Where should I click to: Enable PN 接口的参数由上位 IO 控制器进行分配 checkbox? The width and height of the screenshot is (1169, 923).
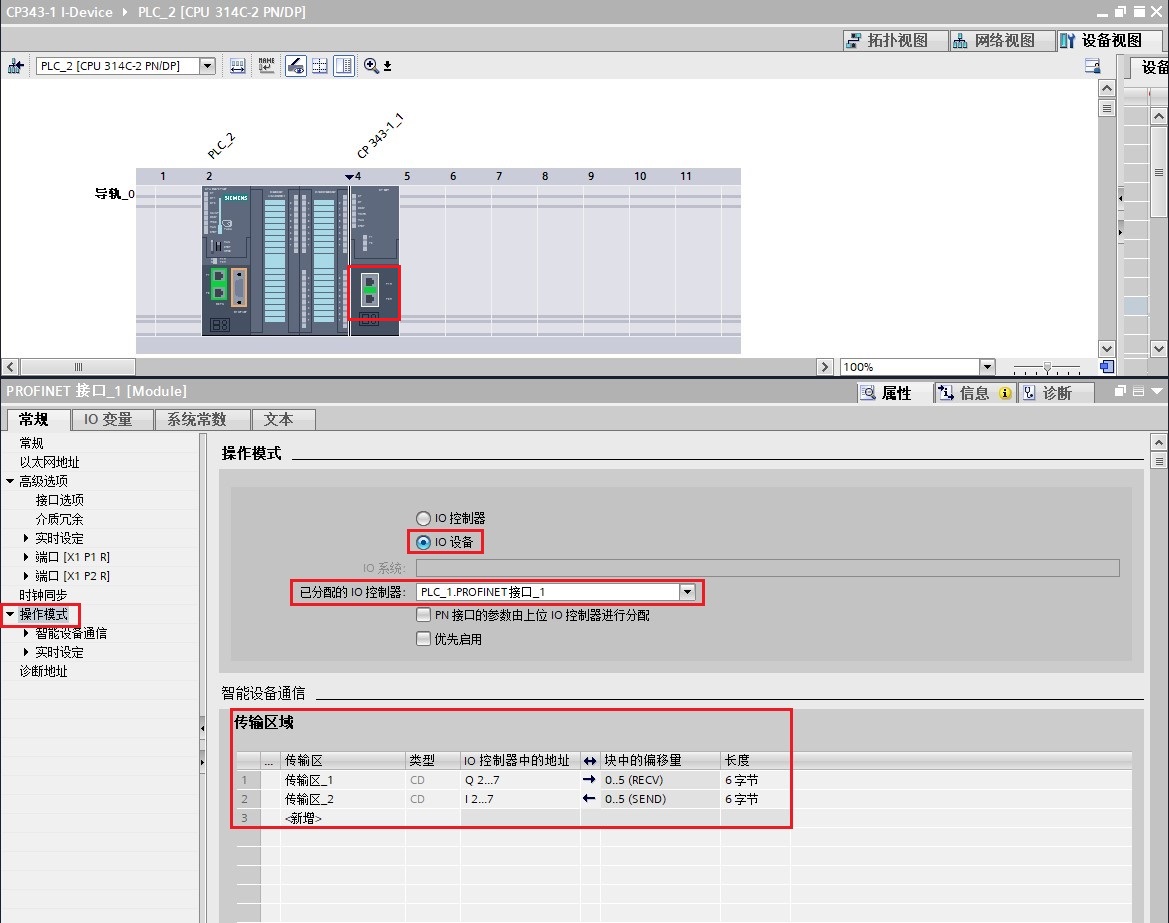[423, 615]
